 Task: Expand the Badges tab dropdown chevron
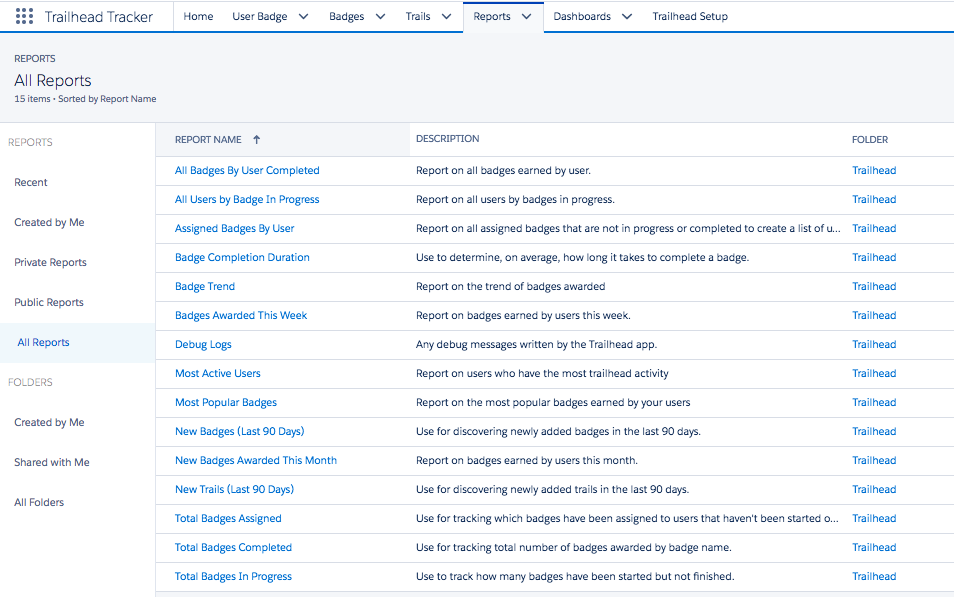[380, 17]
